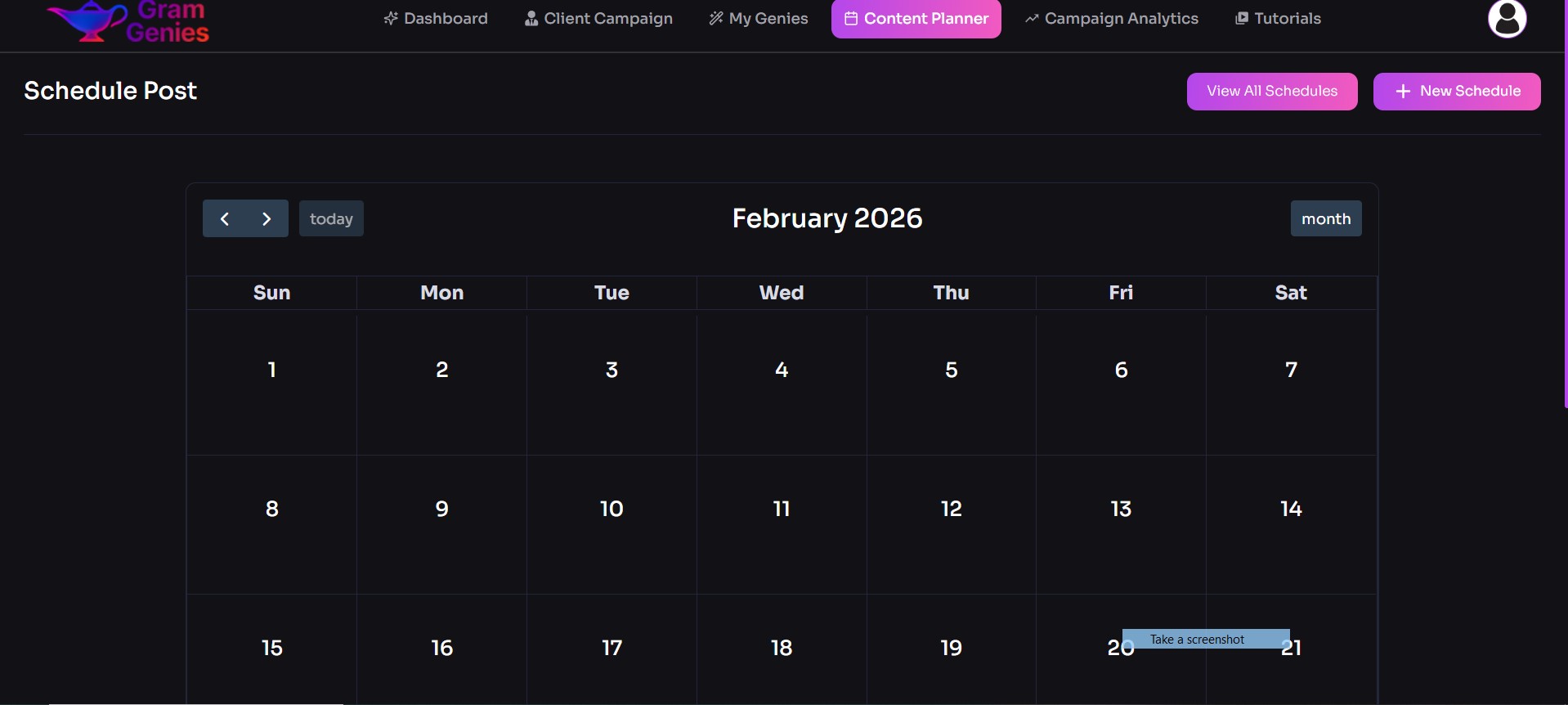
Task: Open Campaign Analytics page
Action: coord(1112,18)
